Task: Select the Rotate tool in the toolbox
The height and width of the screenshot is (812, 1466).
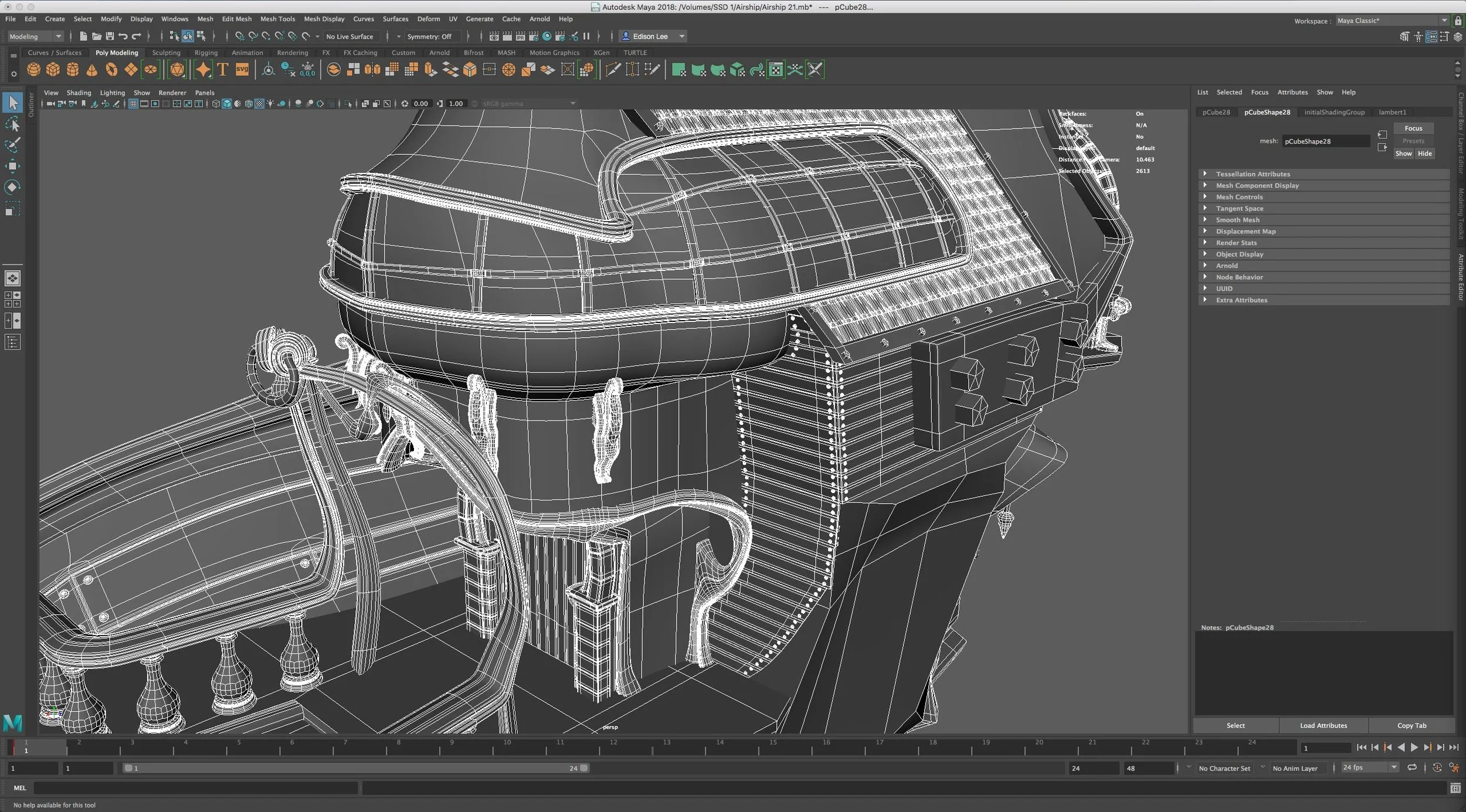Action: point(12,187)
